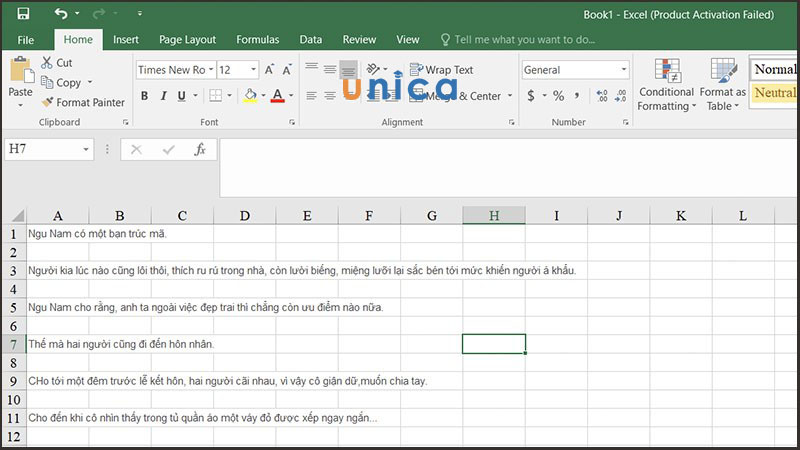800x450 pixels.
Task: Click Align Left icon
Action: click(x=312, y=96)
